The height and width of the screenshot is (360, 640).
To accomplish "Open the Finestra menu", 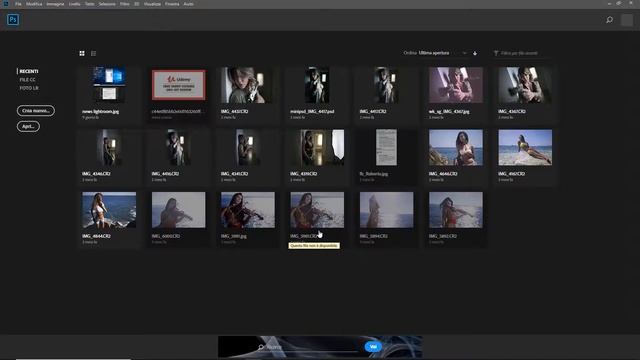I will pos(172,4).
